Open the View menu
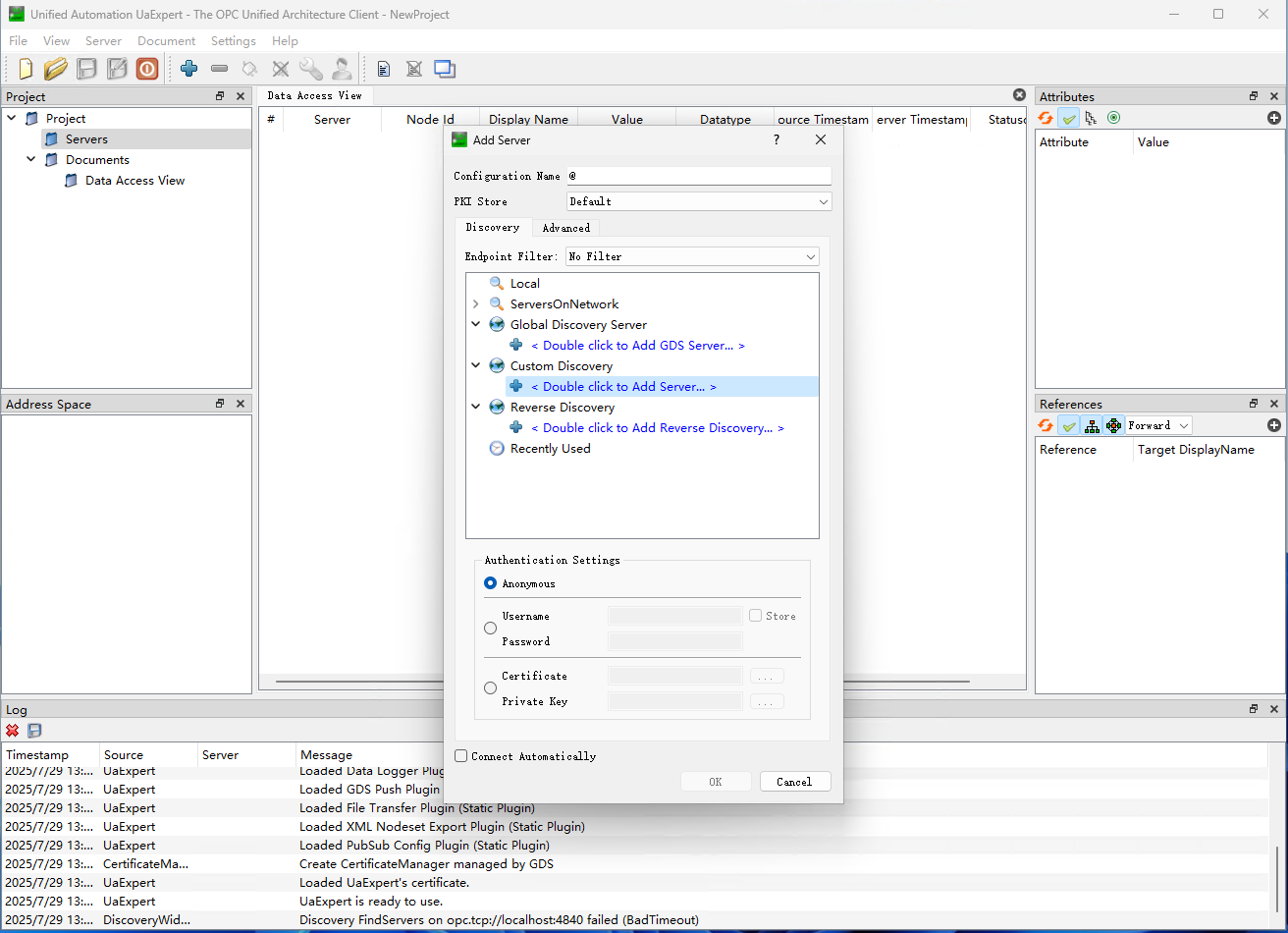 (x=56, y=41)
